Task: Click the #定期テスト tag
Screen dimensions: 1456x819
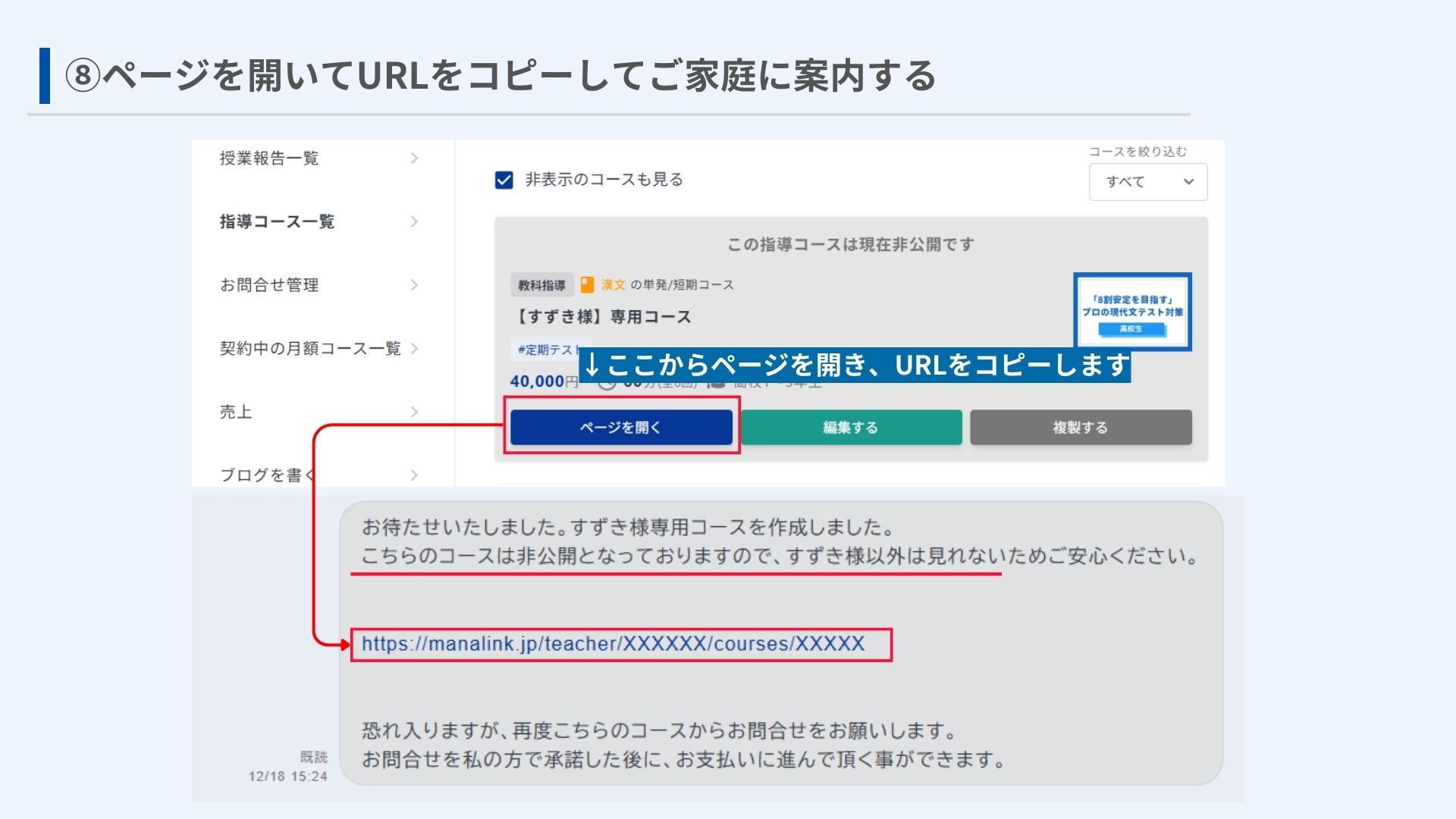Action: (x=548, y=350)
